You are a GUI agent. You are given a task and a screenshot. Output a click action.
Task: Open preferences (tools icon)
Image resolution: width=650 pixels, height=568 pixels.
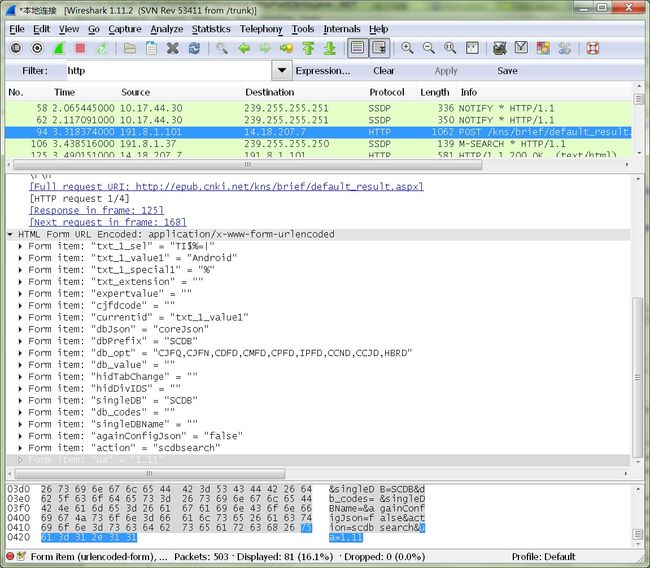click(565, 49)
